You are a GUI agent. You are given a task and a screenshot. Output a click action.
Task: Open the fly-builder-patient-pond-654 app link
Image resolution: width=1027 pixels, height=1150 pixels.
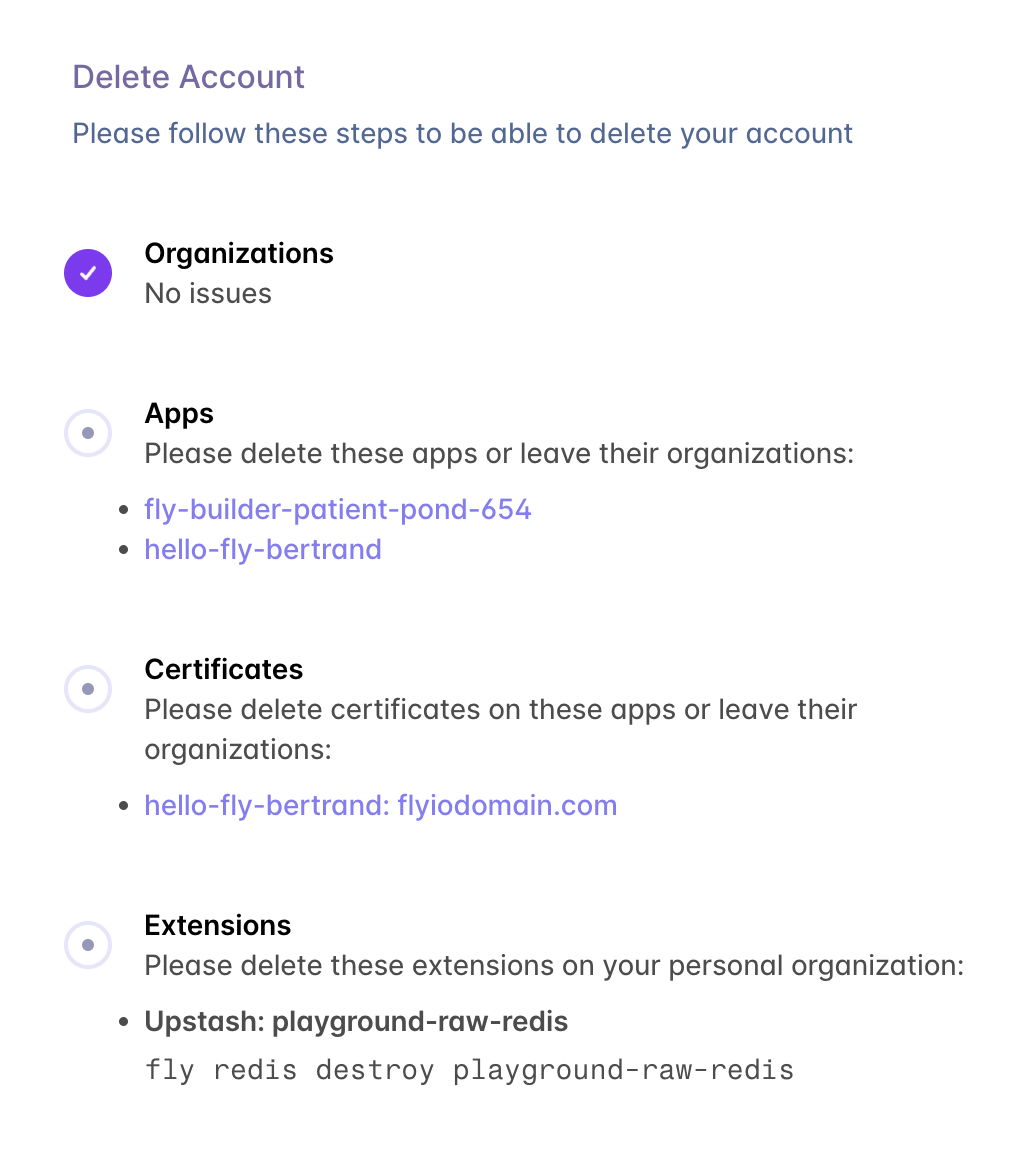tap(337, 509)
